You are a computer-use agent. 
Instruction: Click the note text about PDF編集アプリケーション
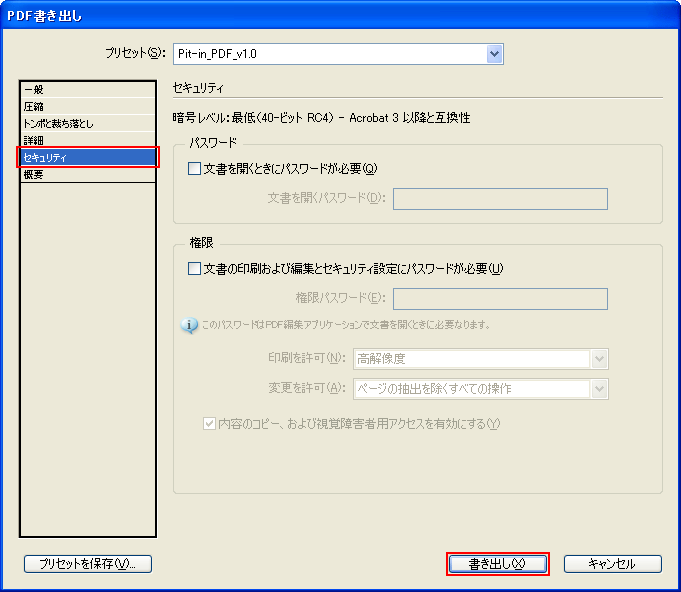pyautogui.click(x=345, y=326)
